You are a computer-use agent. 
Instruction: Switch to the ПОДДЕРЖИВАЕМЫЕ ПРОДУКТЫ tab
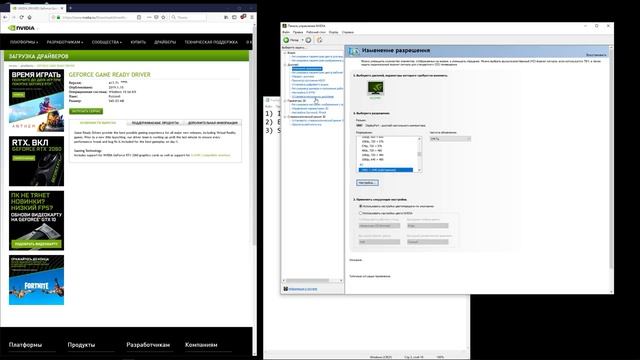point(155,122)
